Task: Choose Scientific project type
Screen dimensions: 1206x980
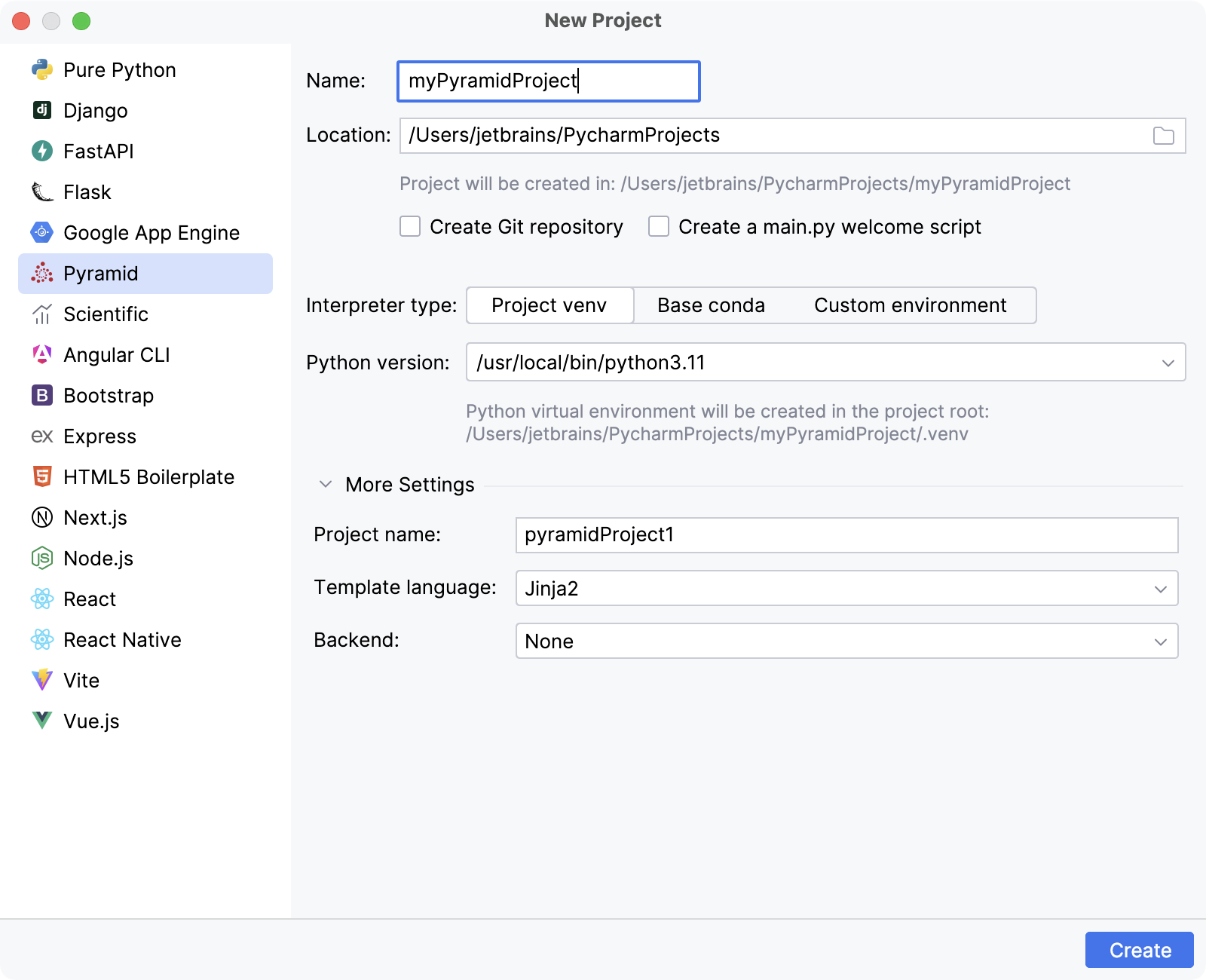Action: click(145, 314)
